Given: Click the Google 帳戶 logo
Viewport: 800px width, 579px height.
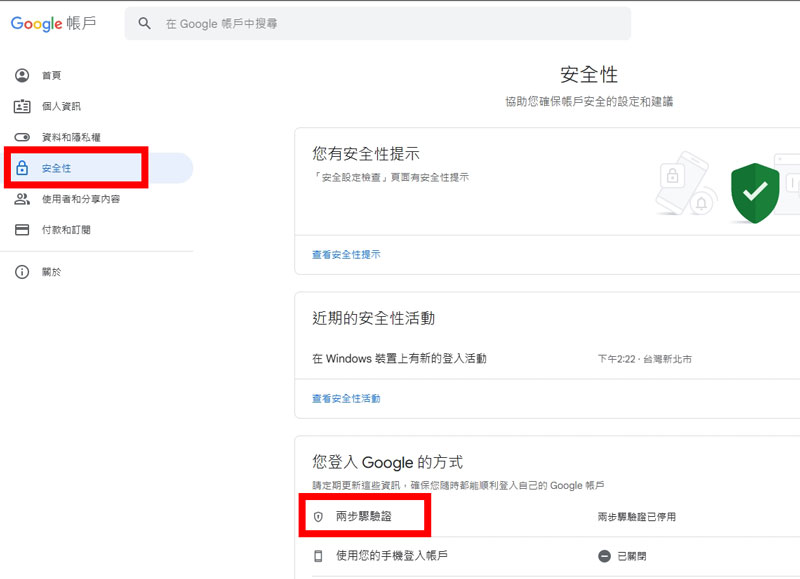Looking at the screenshot, I should [x=54, y=23].
